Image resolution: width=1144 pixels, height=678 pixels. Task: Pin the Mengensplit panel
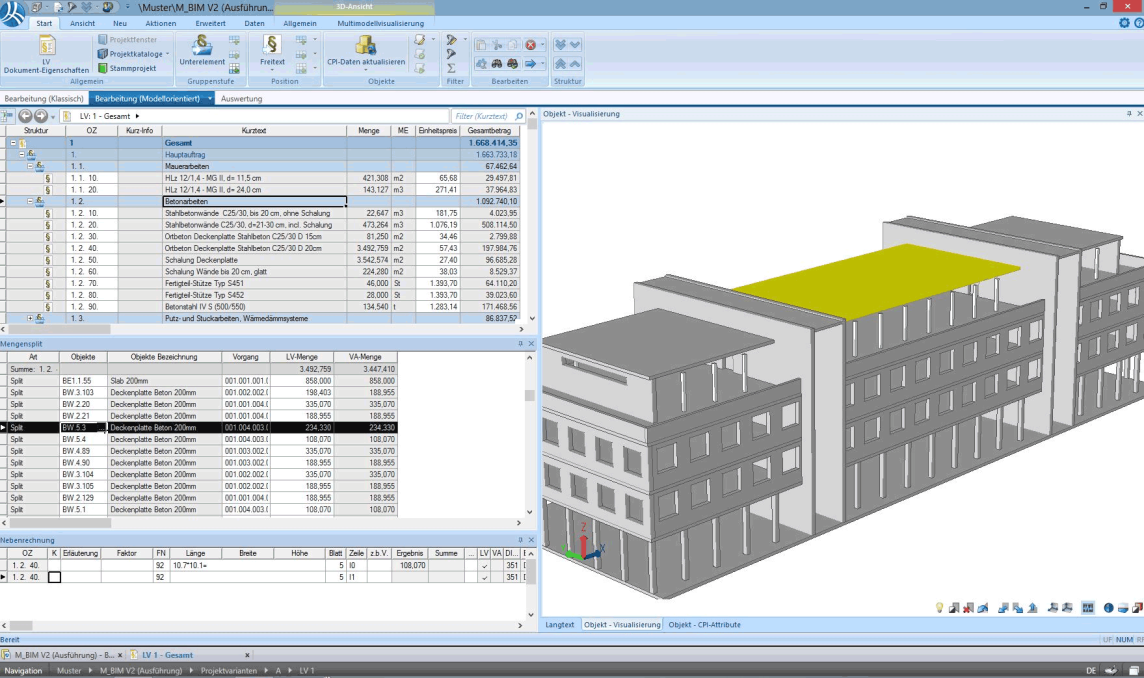(x=520, y=344)
